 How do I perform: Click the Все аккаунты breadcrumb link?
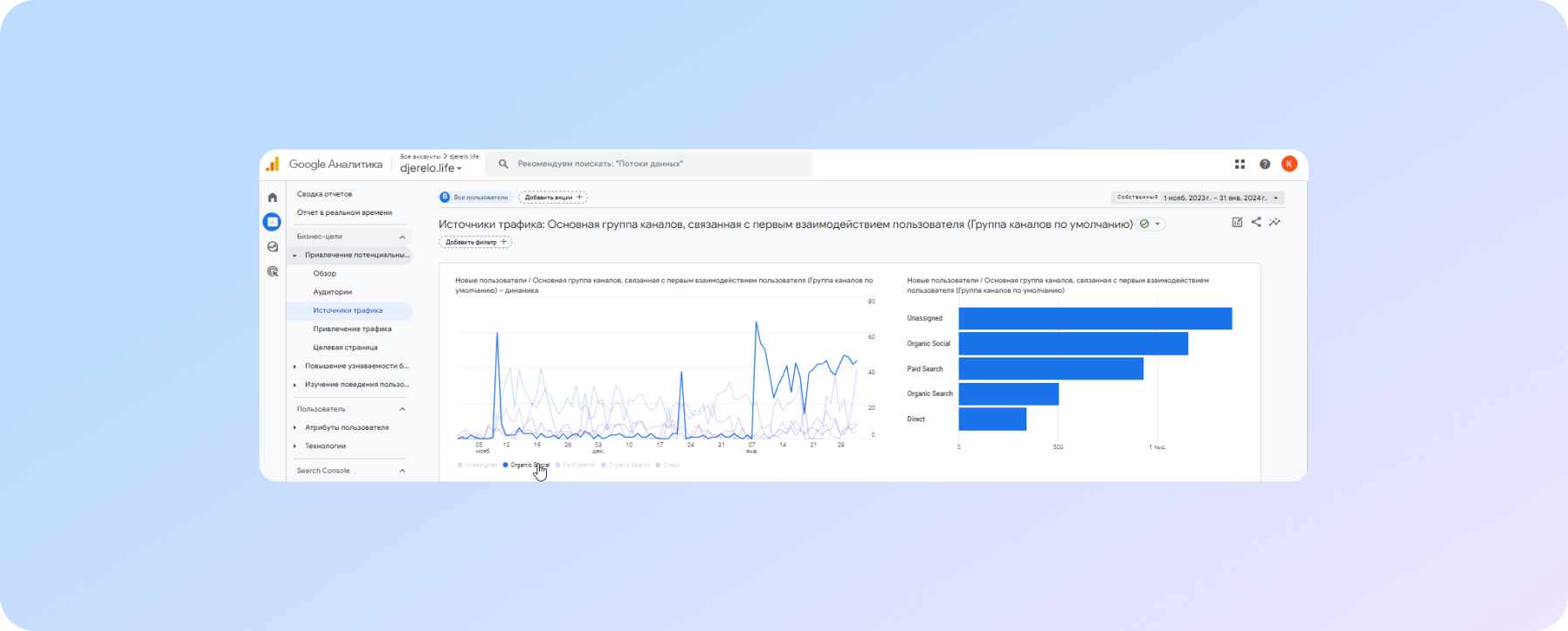tap(420, 156)
